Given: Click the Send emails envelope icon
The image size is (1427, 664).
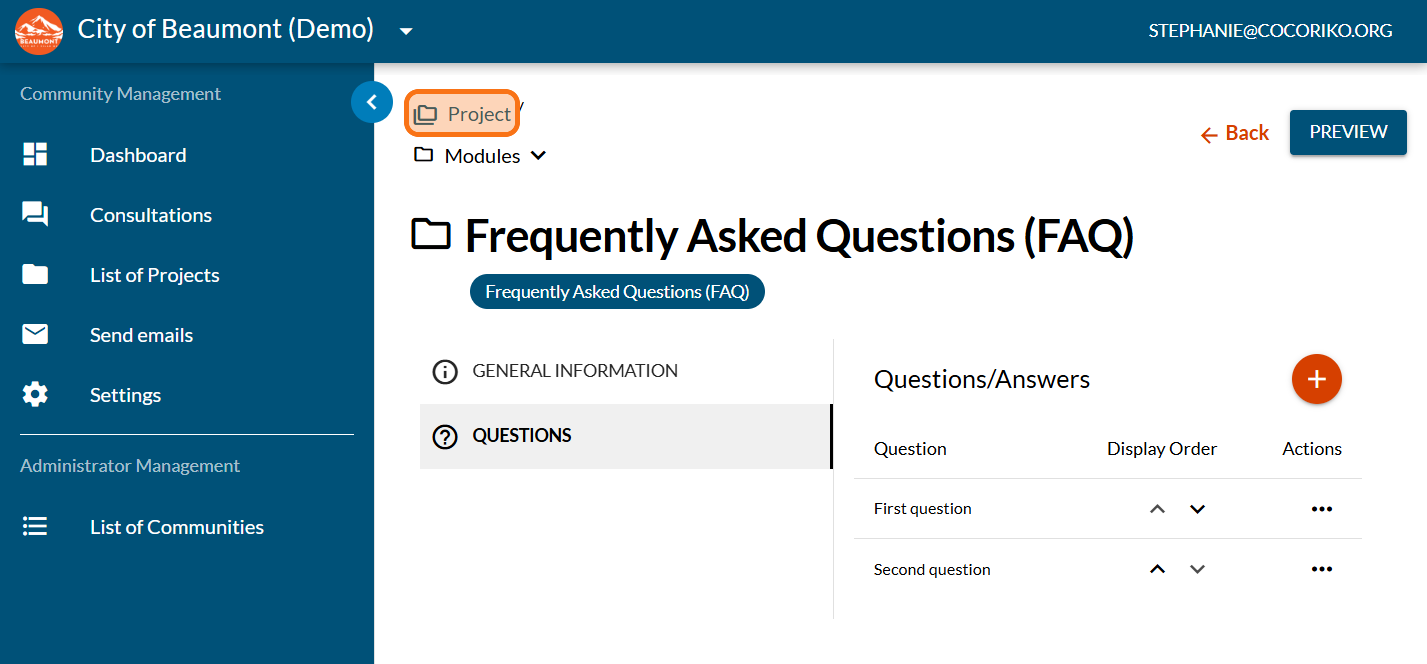Looking at the screenshot, I should click(35, 334).
